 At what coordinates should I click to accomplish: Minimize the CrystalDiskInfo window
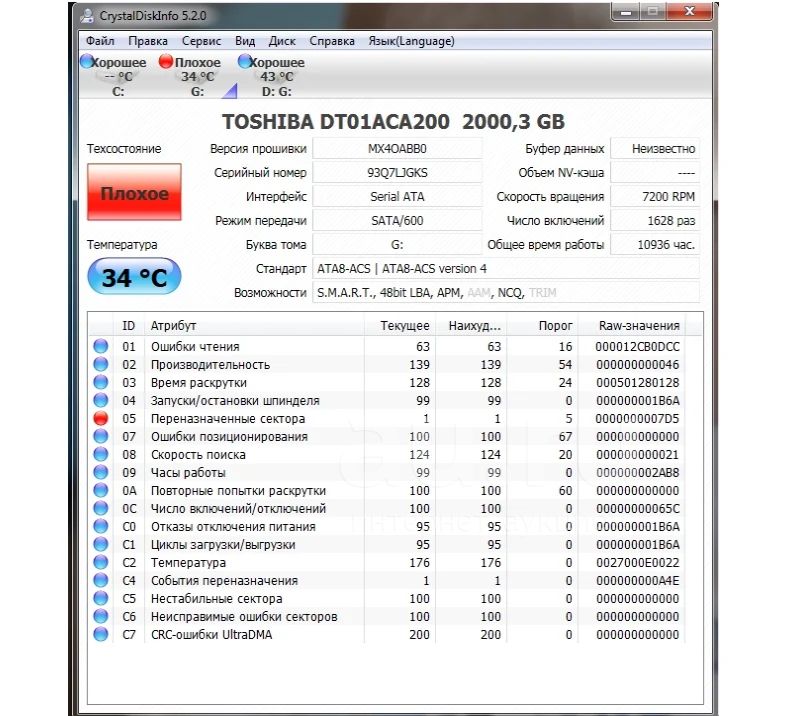pyautogui.click(x=627, y=11)
